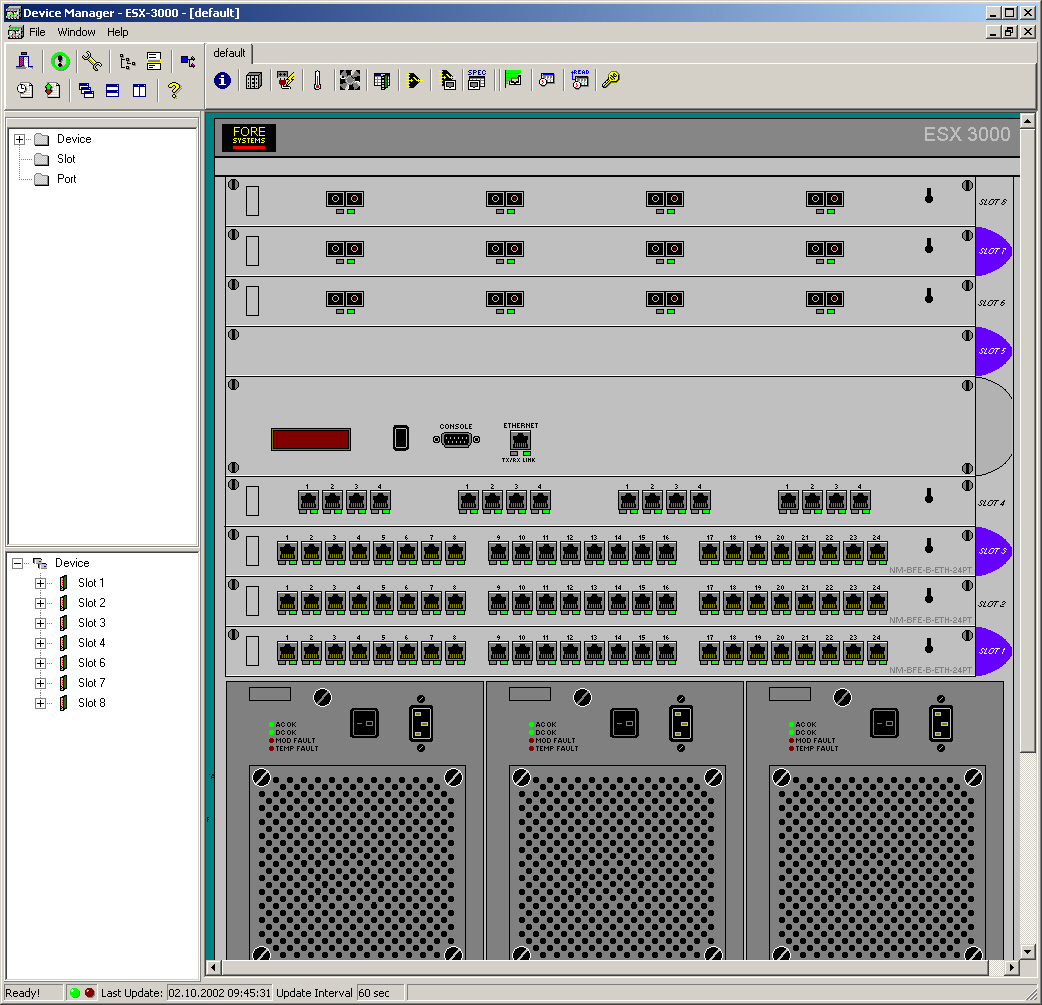This screenshot has height=1005, width=1042.
Task: Select Slot 7 in the device tree
Action: 91,683
